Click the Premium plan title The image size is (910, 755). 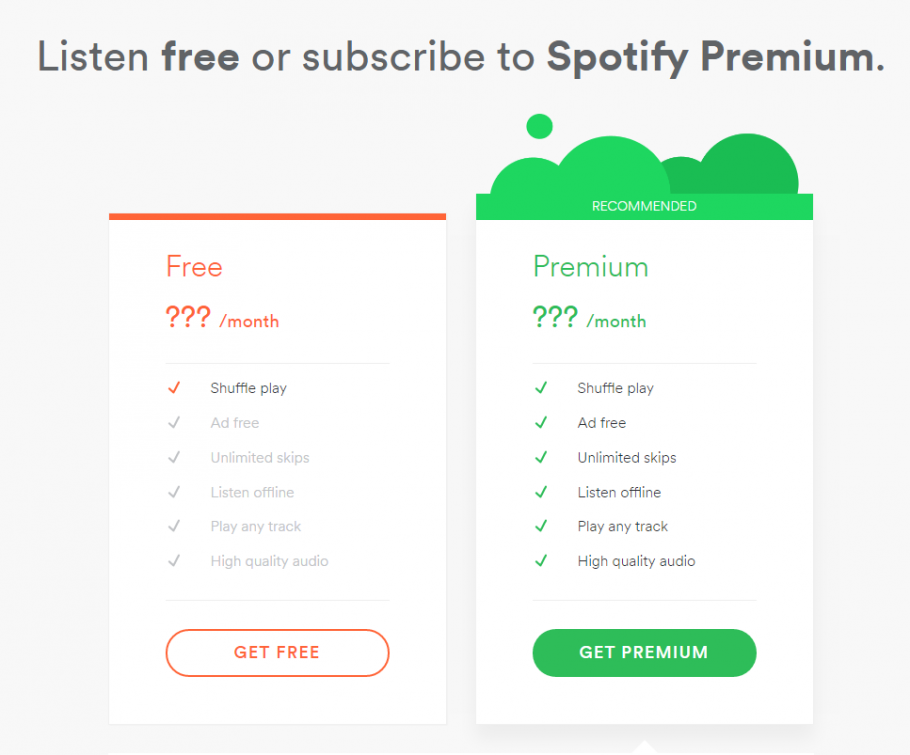click(x=590, y=267)
